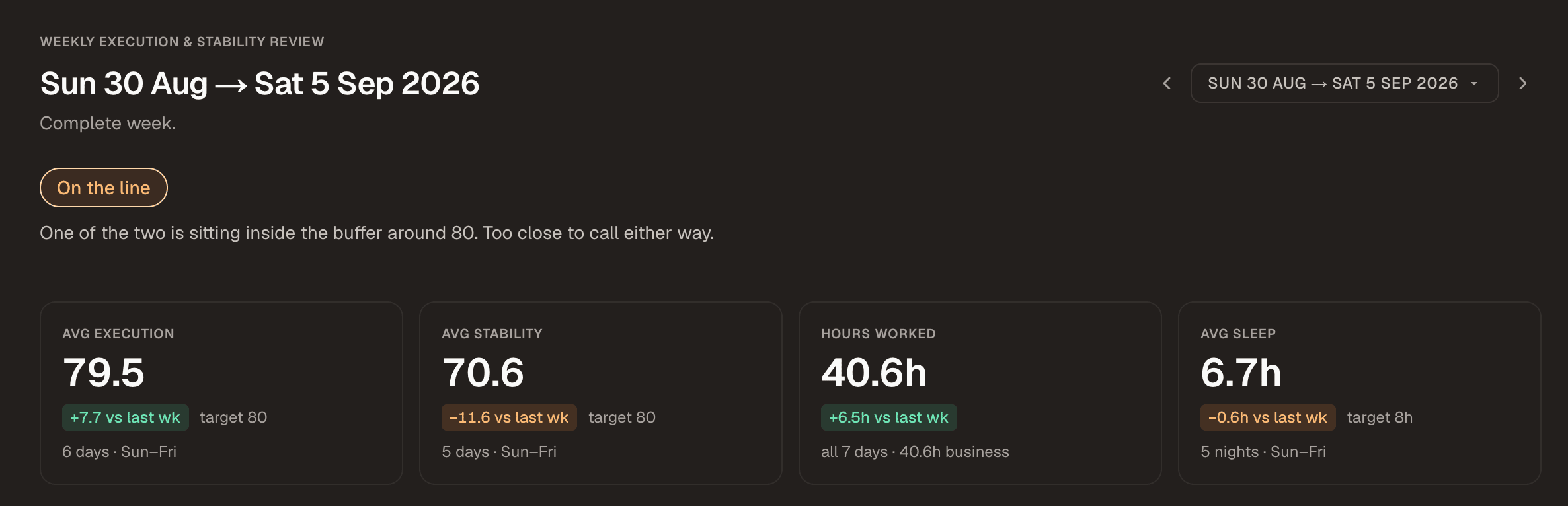Click the target 8h sleep label
Viewport: 1568px width, 506px height.
click(1380, 417)
